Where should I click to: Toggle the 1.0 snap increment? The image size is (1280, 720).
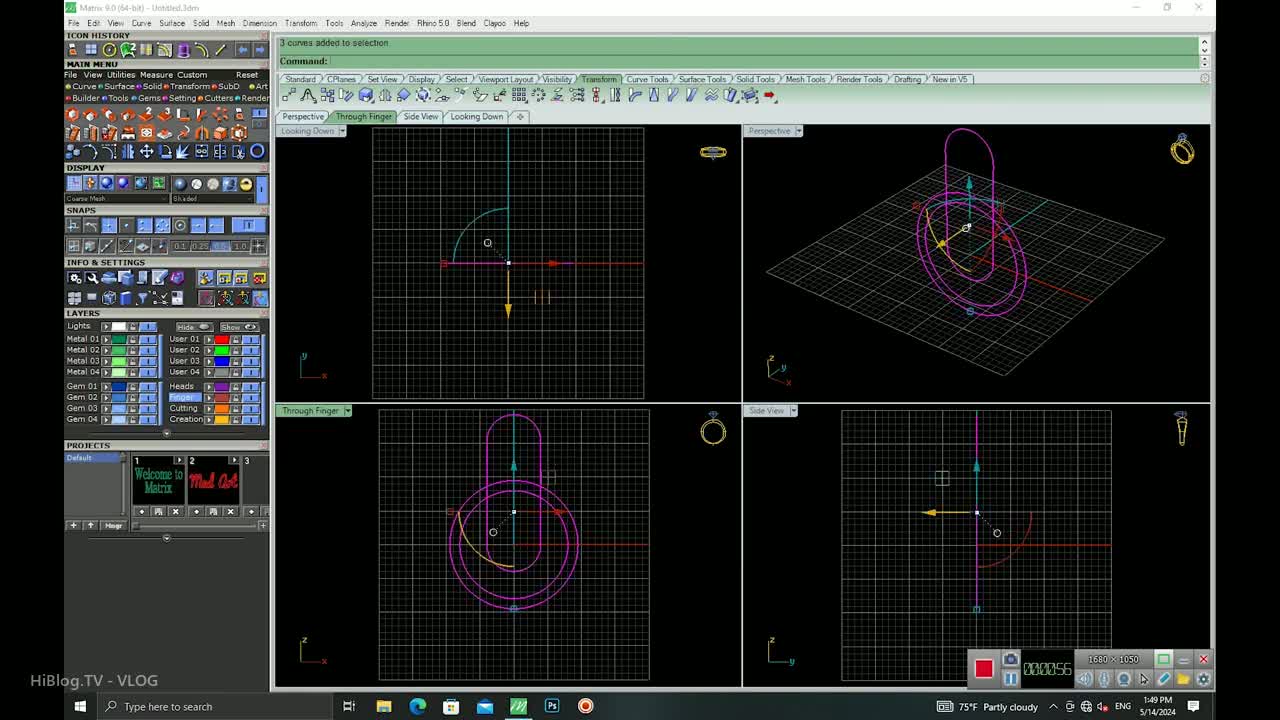[x=240, y=246]
